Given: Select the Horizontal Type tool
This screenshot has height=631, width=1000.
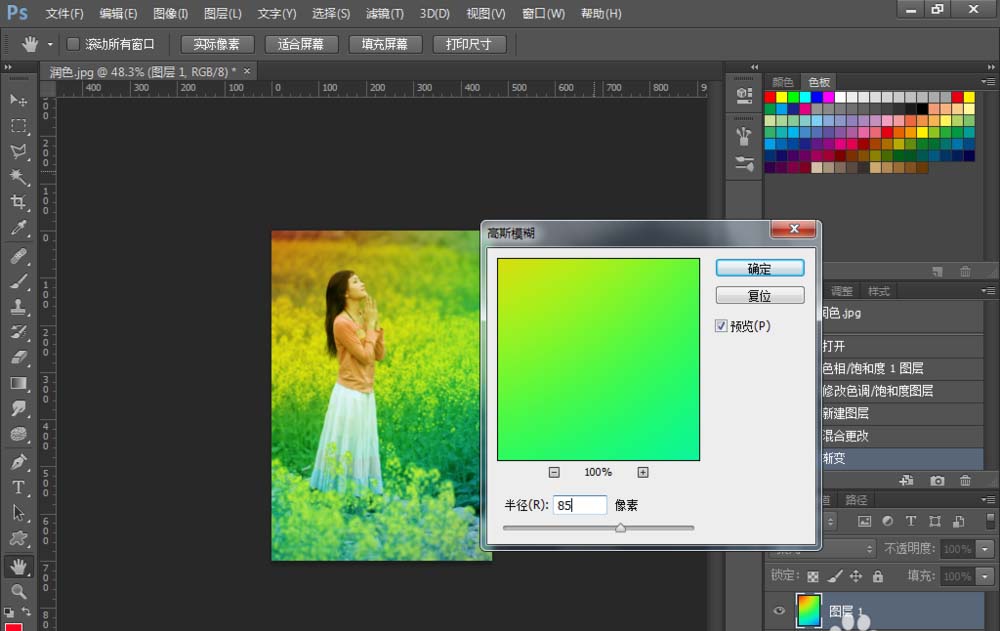Looking at the screenshot, I should click(x=18, y=487).
